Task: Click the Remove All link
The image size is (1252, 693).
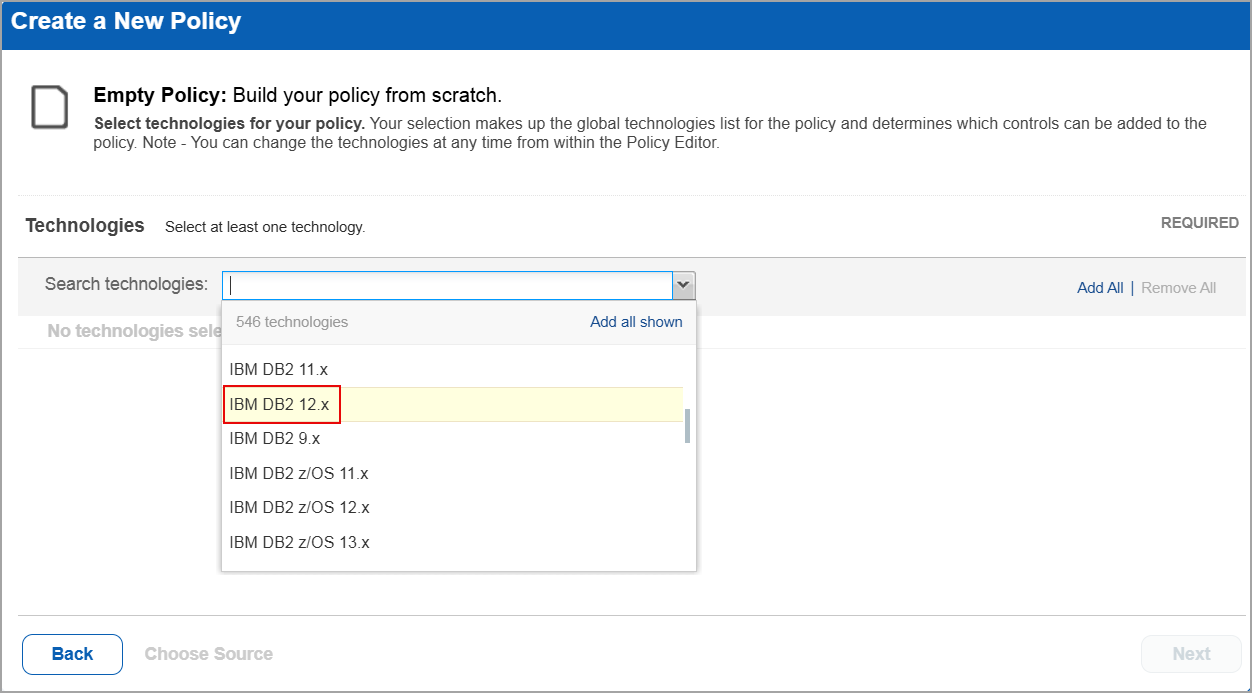Action: coord(1178,288)
